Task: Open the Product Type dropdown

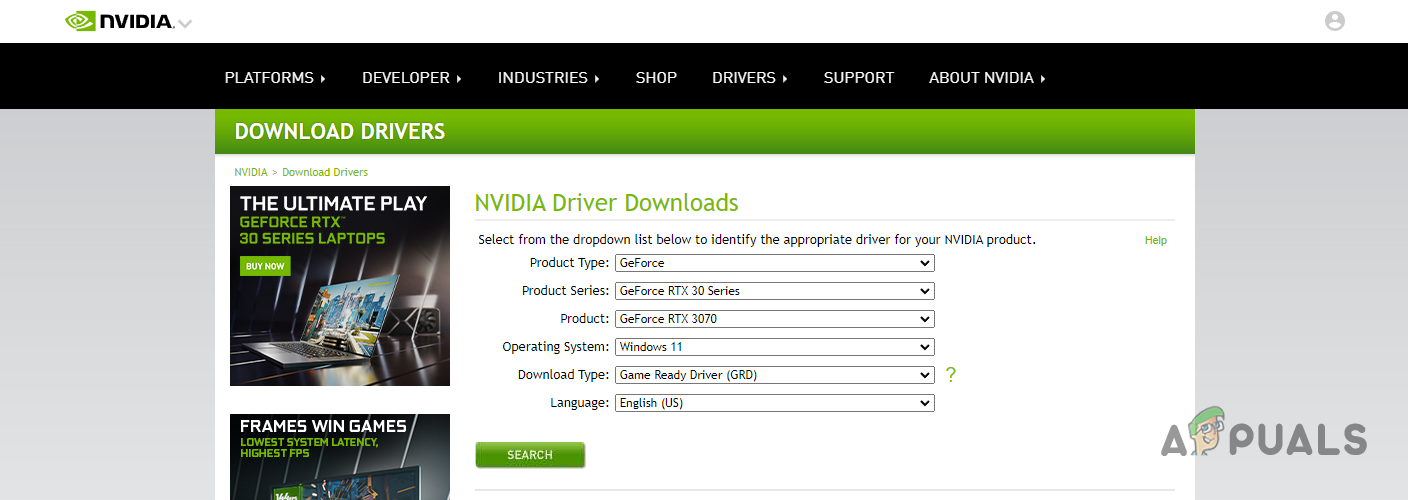Action: [x=775, y=263]
